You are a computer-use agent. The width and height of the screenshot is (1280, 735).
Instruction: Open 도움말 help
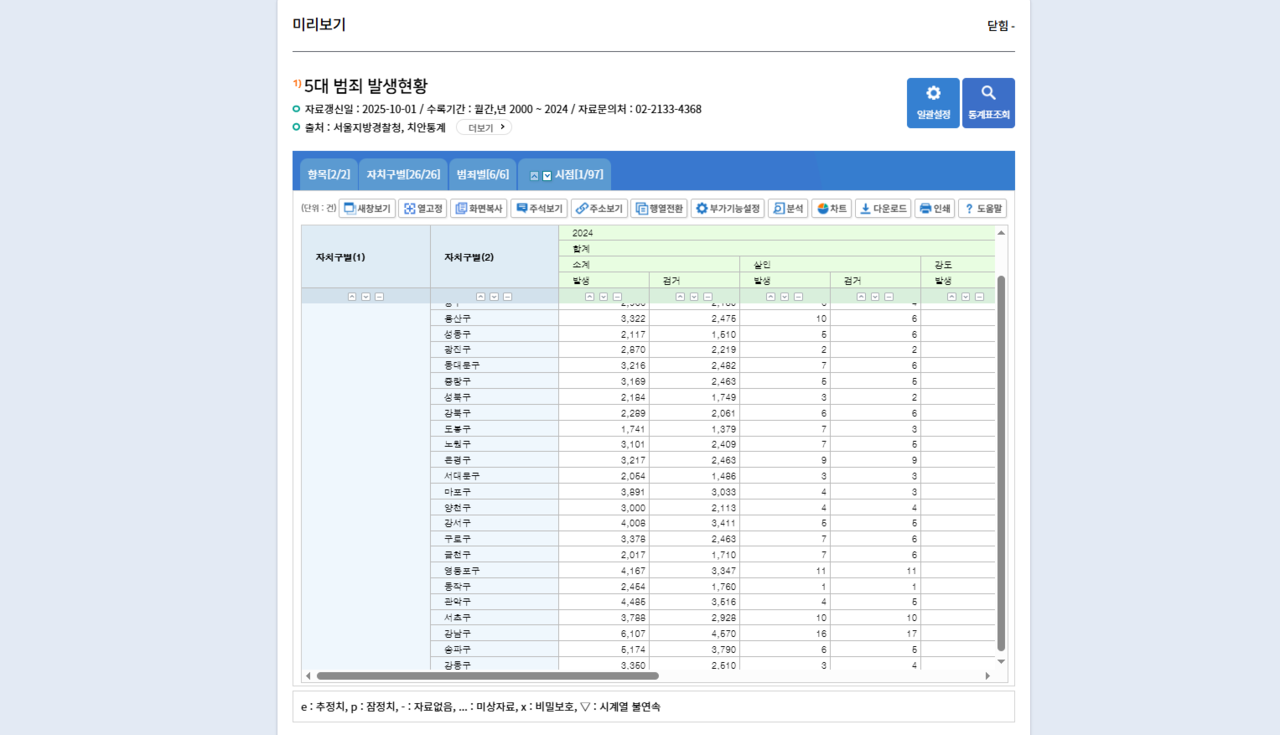[x=982, y=208]
